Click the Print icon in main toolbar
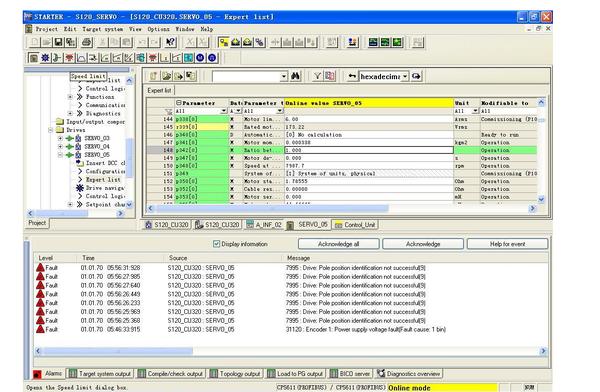The height and width of the screenshot is (392, 600). click(x=86, y=42)
